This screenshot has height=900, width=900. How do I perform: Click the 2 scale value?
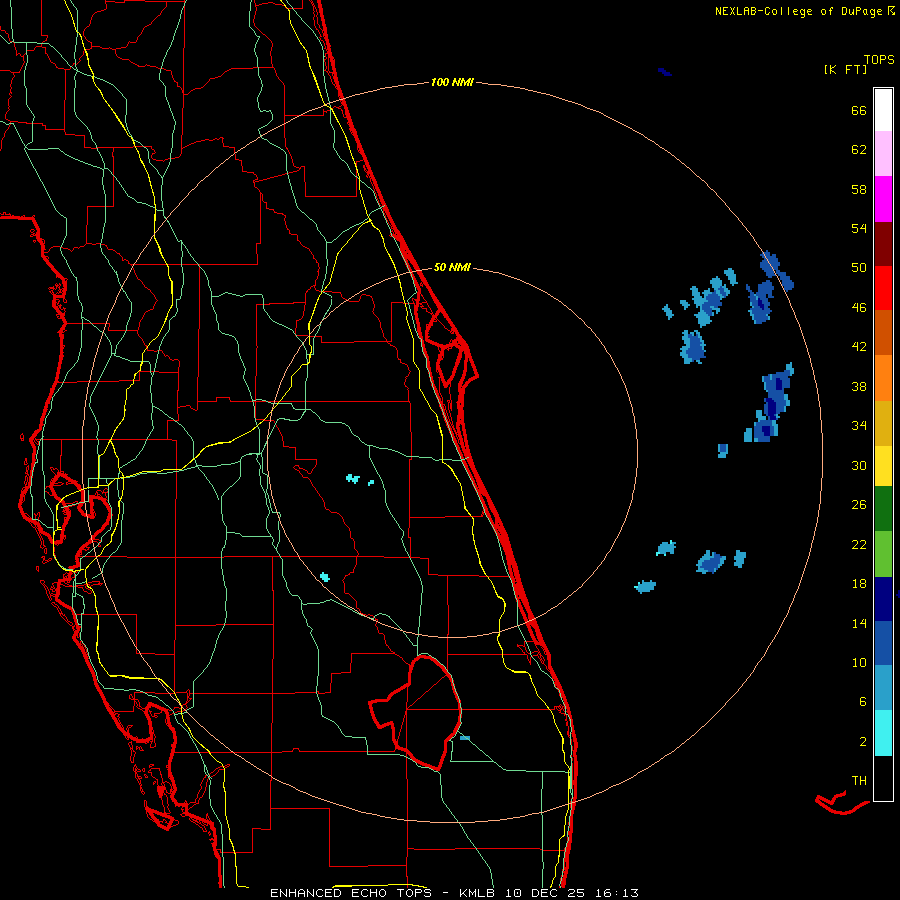[863, 742]
